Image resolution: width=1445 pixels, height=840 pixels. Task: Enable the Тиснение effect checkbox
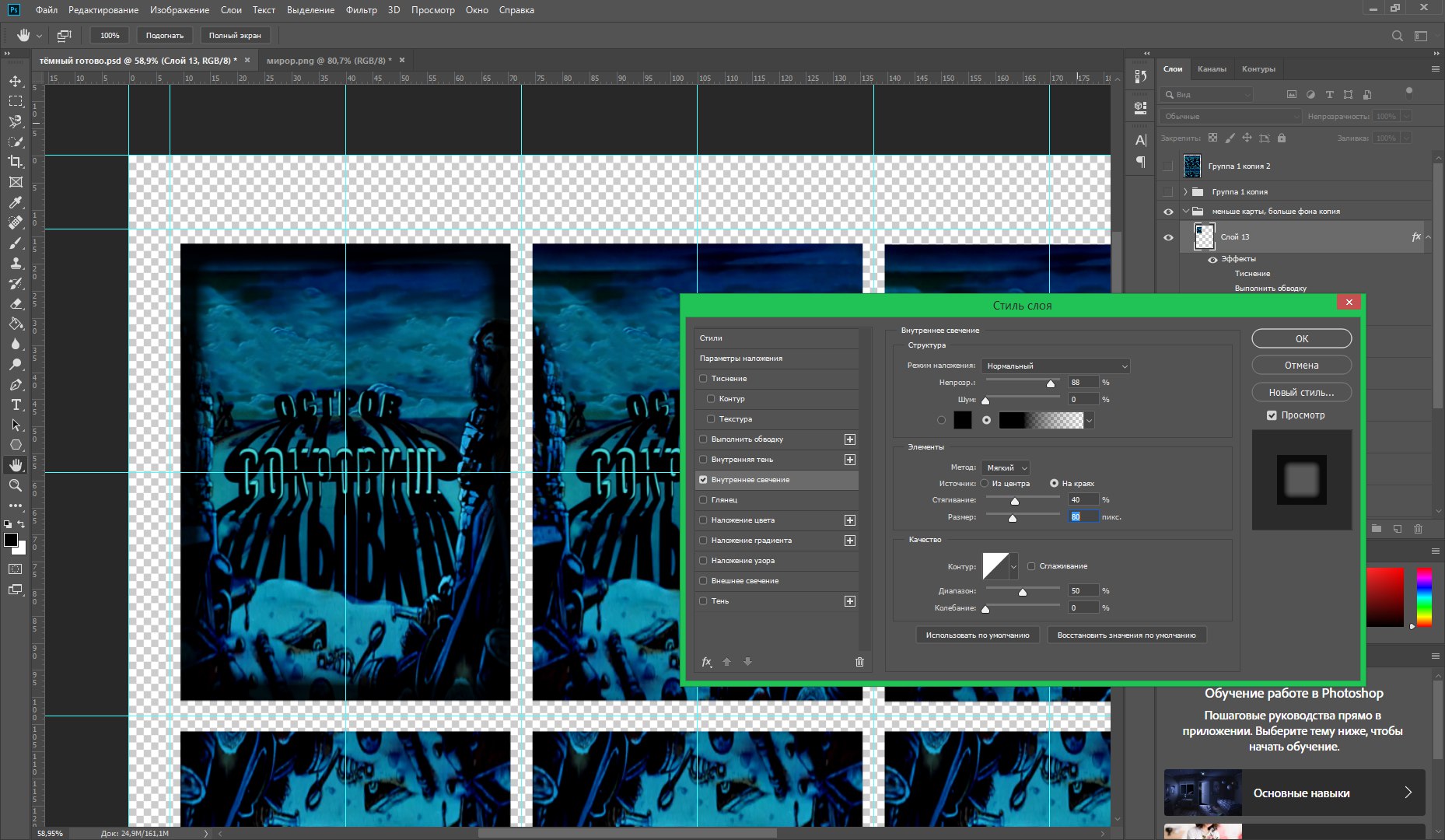pyautogui.click(x=703, y=379)
